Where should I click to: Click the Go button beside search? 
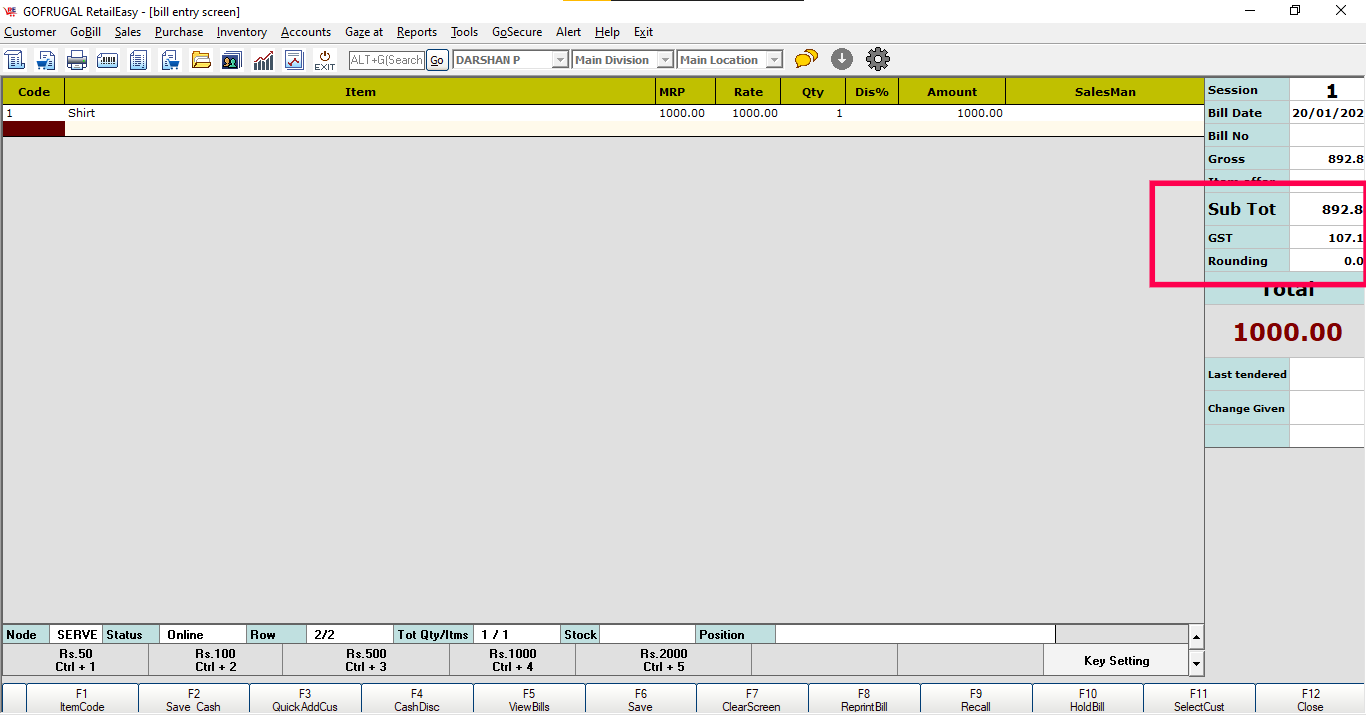(x=437, y=60)
